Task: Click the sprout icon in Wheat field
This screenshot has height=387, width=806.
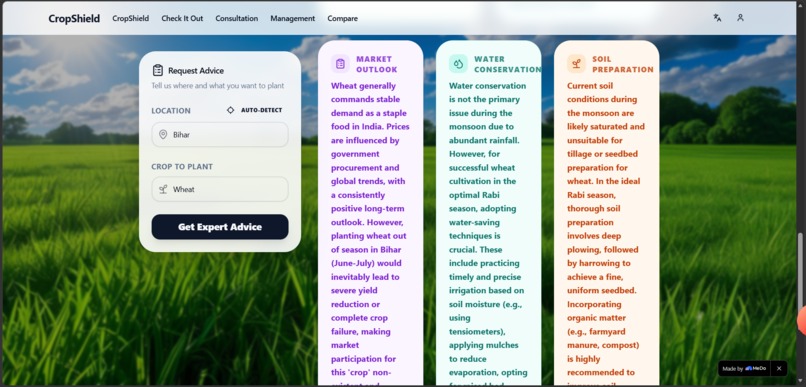Action: 163,189
